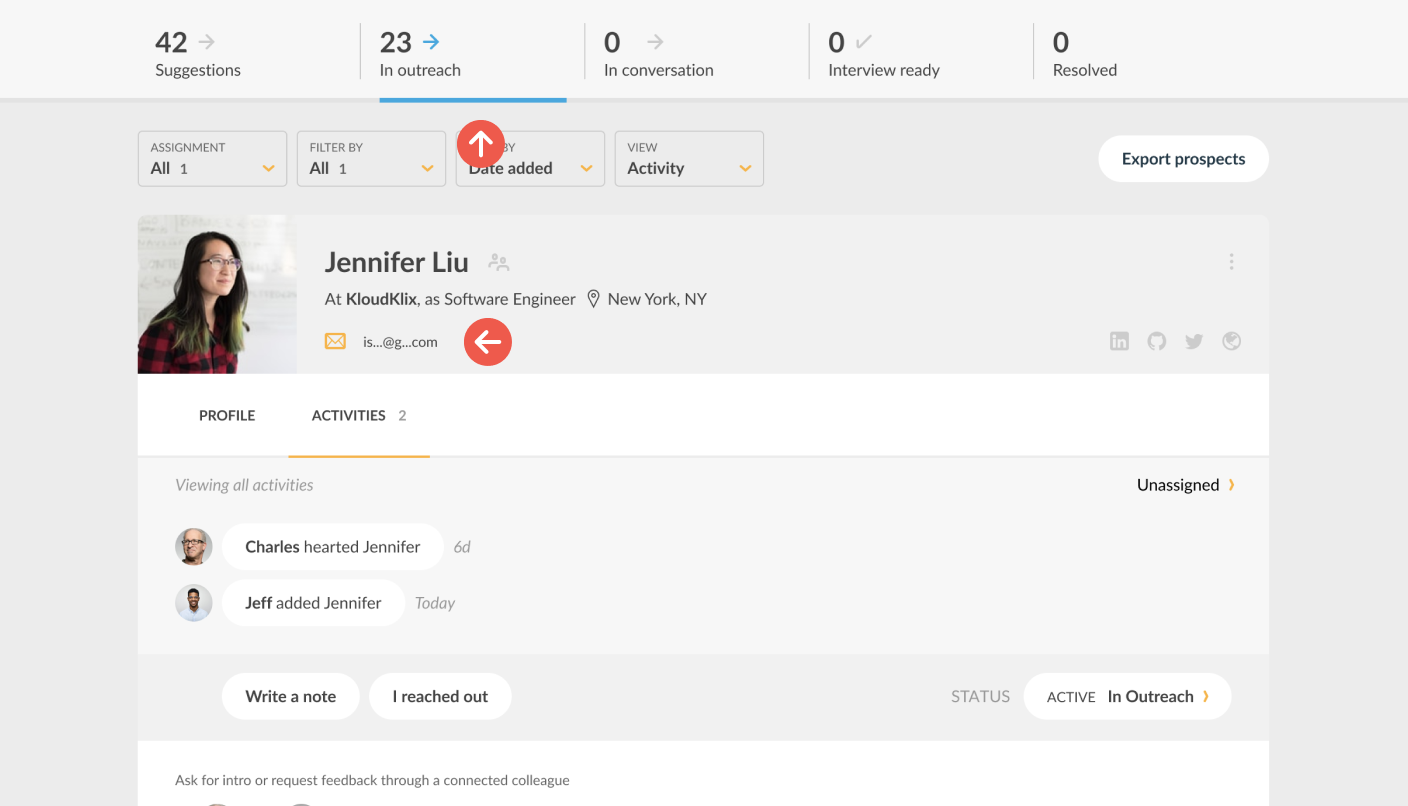The width and height of the screenshot is (1408, 806).
Task: Expand the Unassigned assignee selector
Action: (1186, 485)
